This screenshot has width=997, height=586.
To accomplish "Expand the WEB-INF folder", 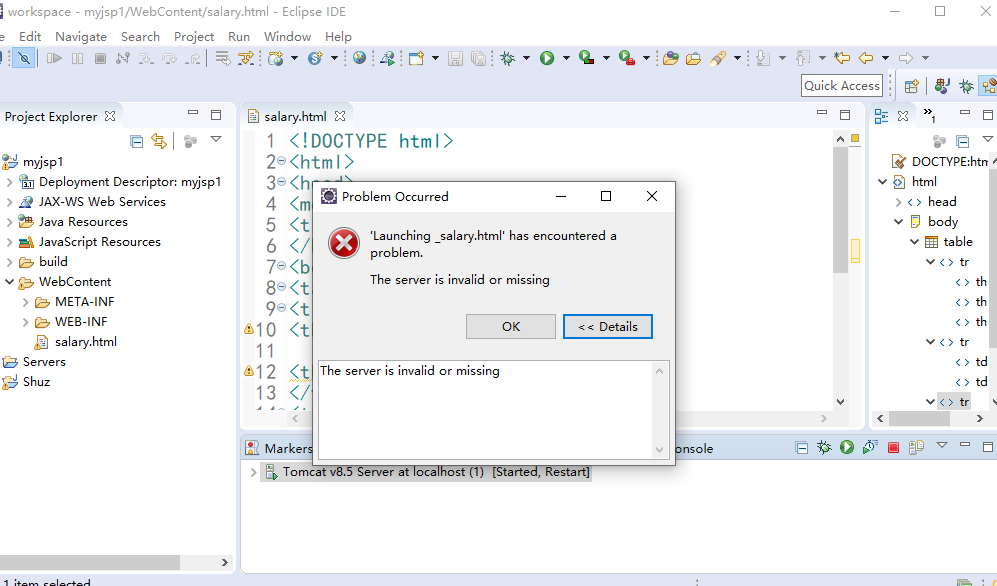I will 25,322.
